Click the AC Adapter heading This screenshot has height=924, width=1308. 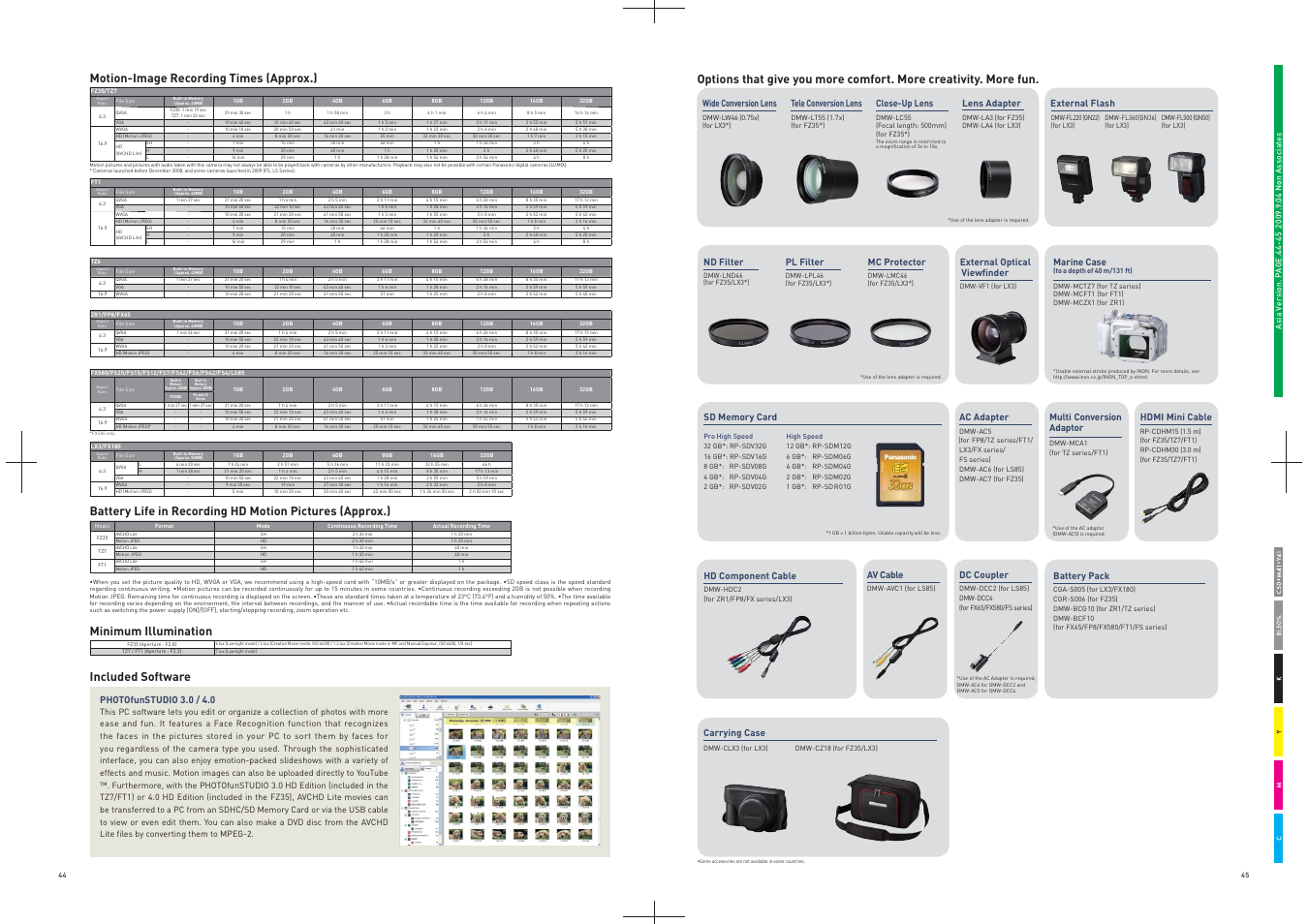coord(983,417)
